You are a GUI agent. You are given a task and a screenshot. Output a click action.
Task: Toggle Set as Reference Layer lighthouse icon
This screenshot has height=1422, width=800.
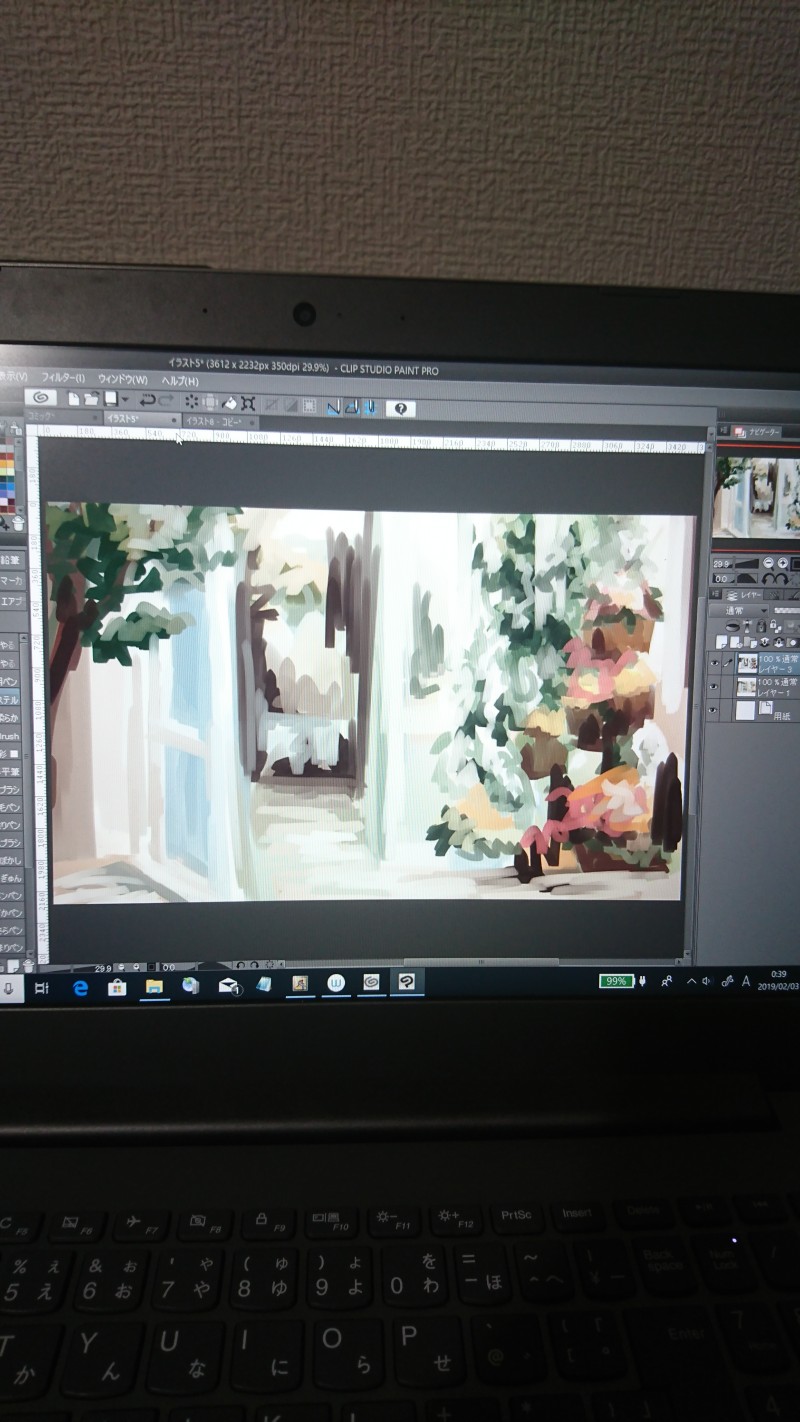(747, 626)
